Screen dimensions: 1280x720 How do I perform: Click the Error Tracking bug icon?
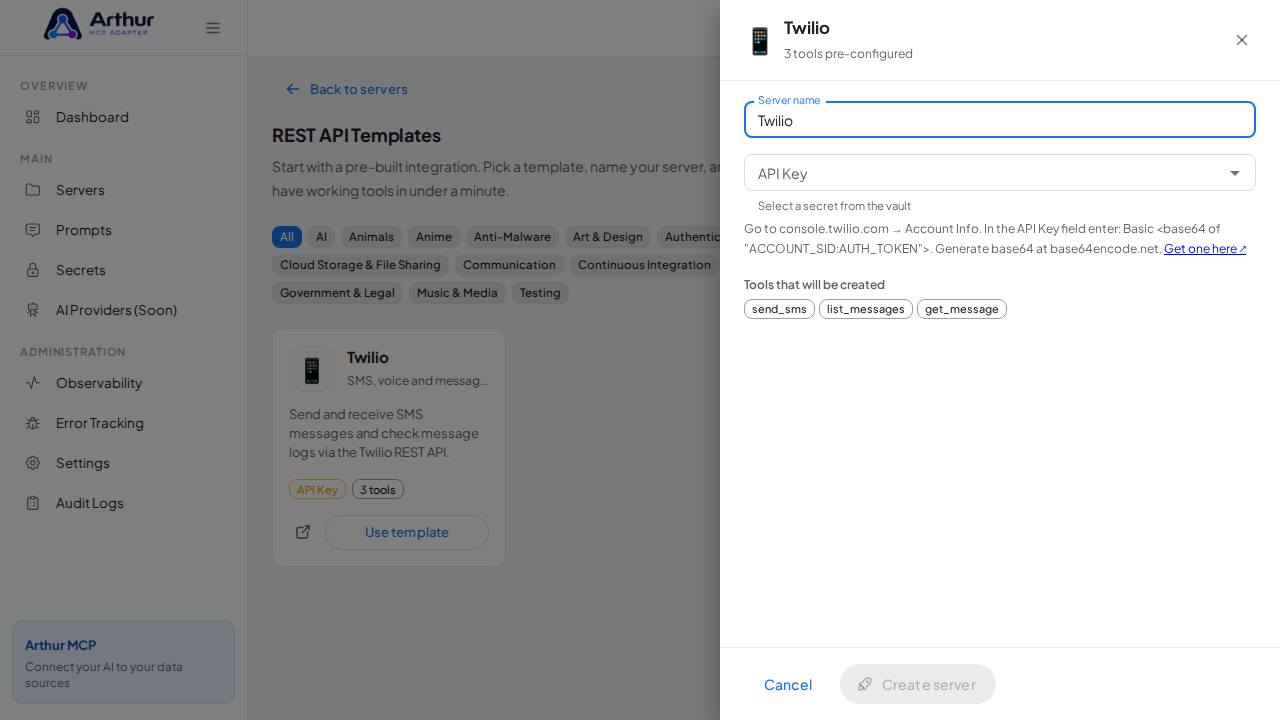click(x=33, y=423)
